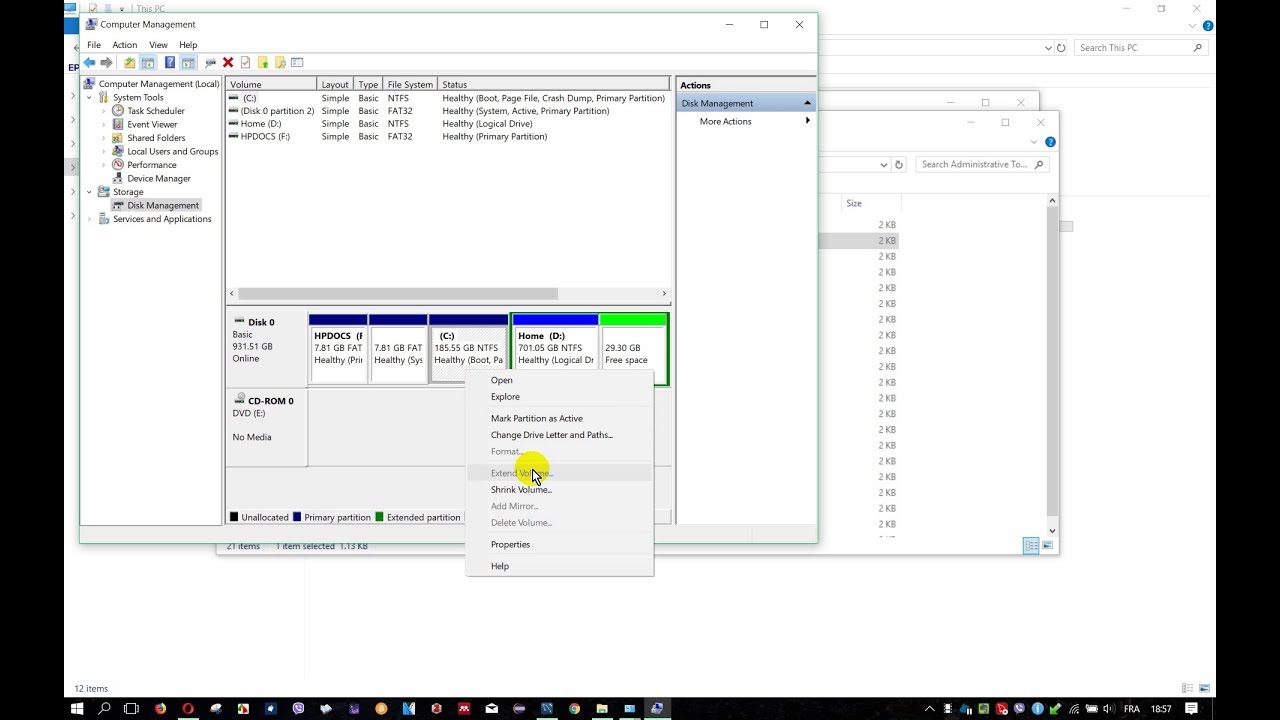Click the Disk Management icon in the tree
Image resolution: width=1280 pixels, height=720 pixels.
[118, 206]
